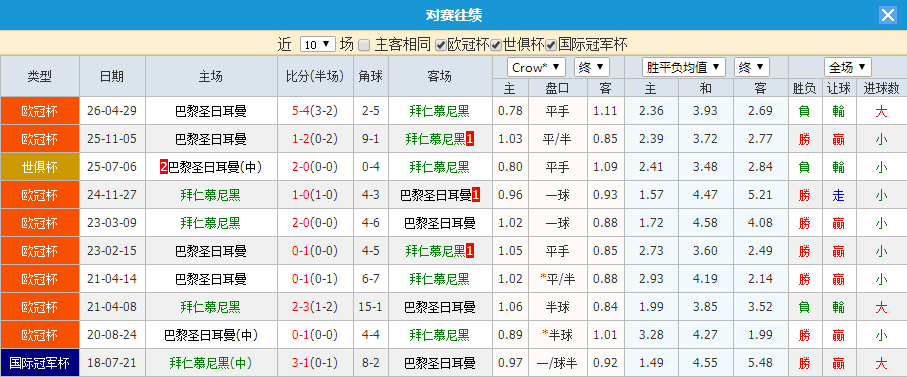
Task: Click 拜仁慕尼黑(中) home team on 18-07-21
Action: tap(211, 363)
